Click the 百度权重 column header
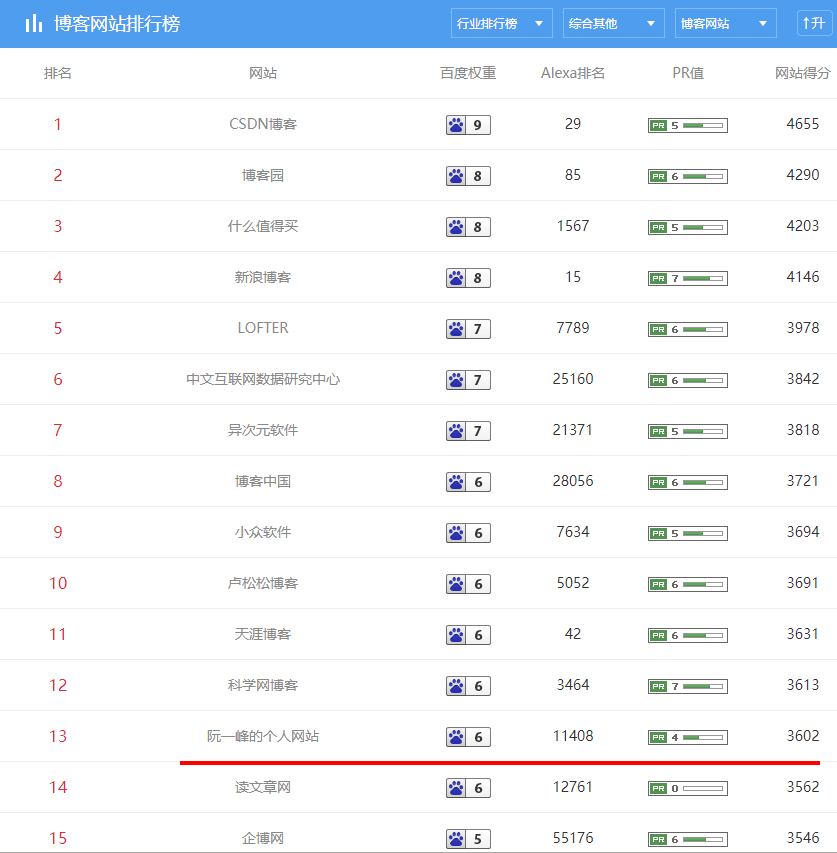The width and height of the screenshot is (837, 853). (468, 73)
